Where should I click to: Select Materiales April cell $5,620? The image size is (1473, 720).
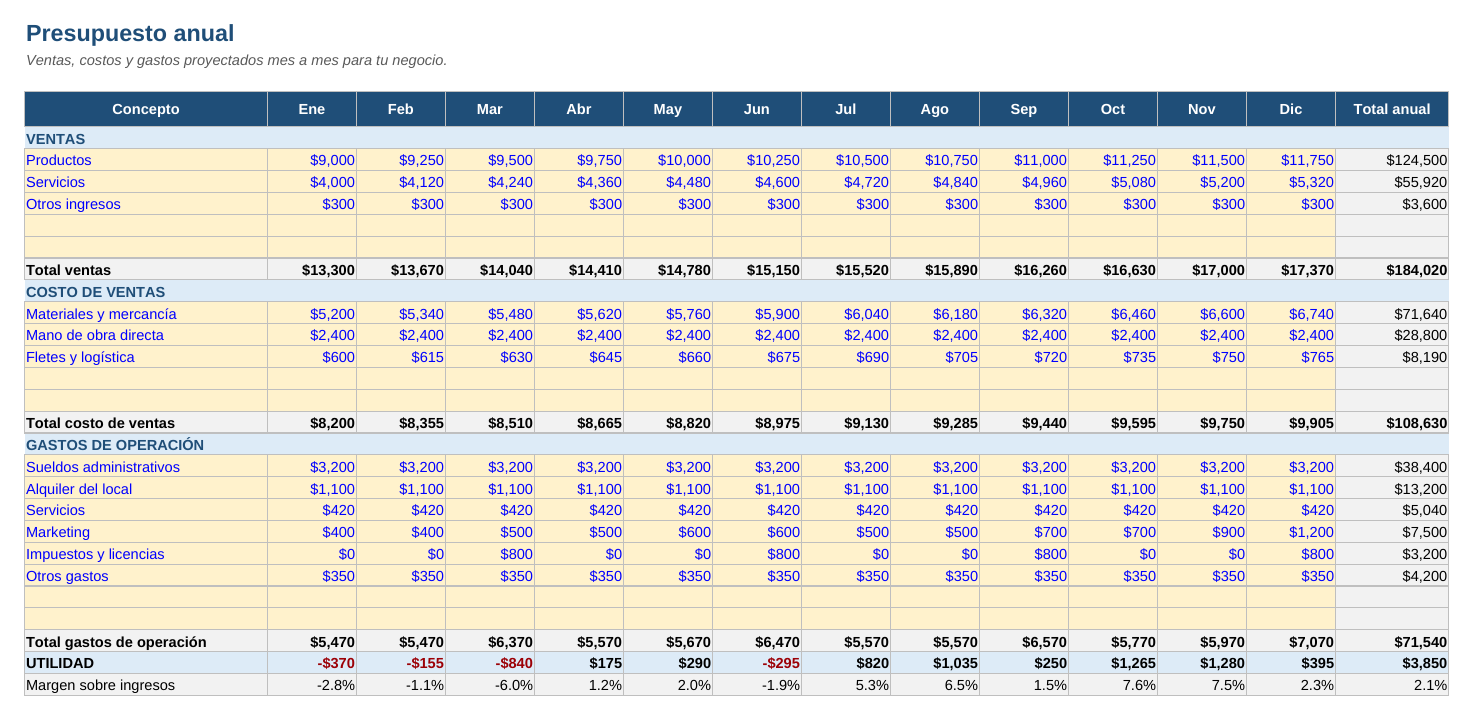579,313
